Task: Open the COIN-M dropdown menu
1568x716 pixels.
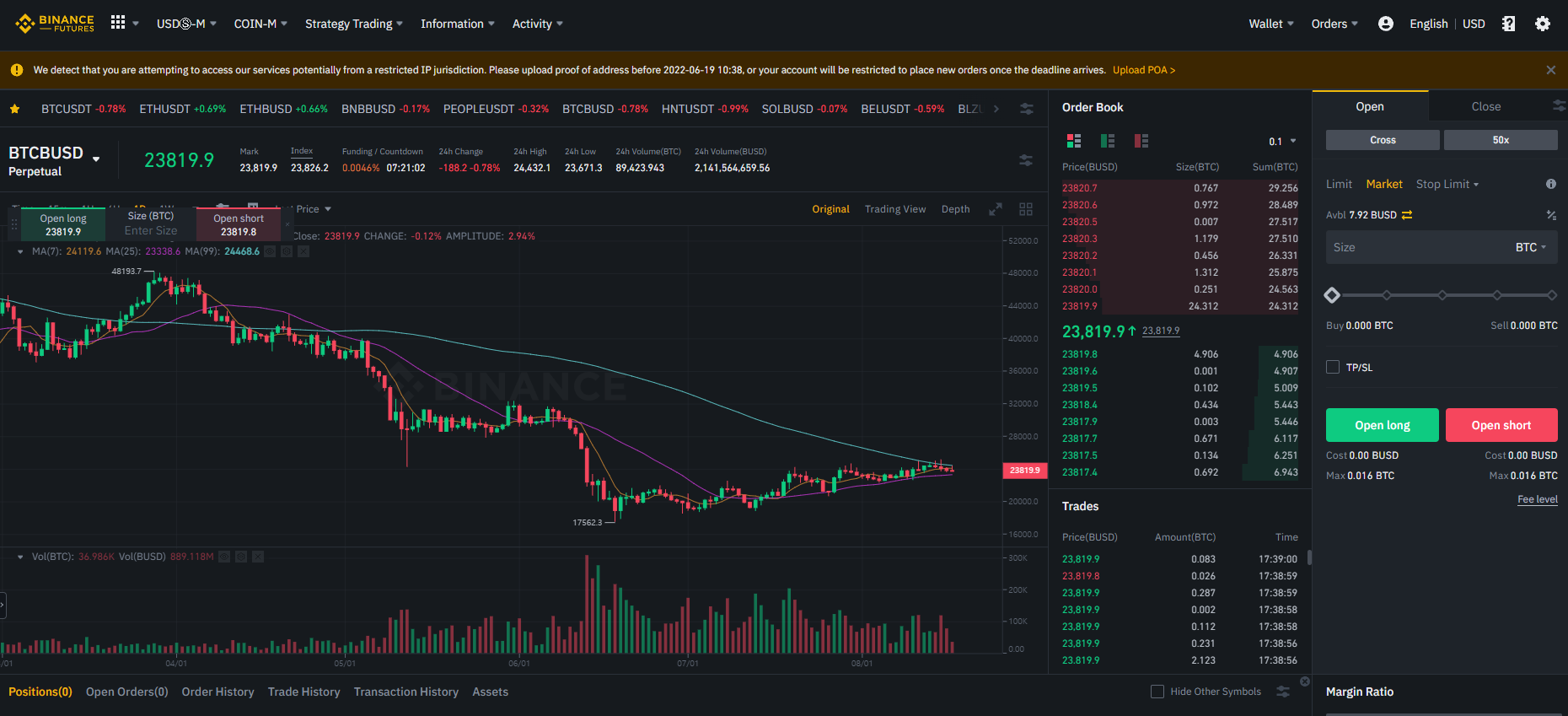Action: [x=260, y=24]
